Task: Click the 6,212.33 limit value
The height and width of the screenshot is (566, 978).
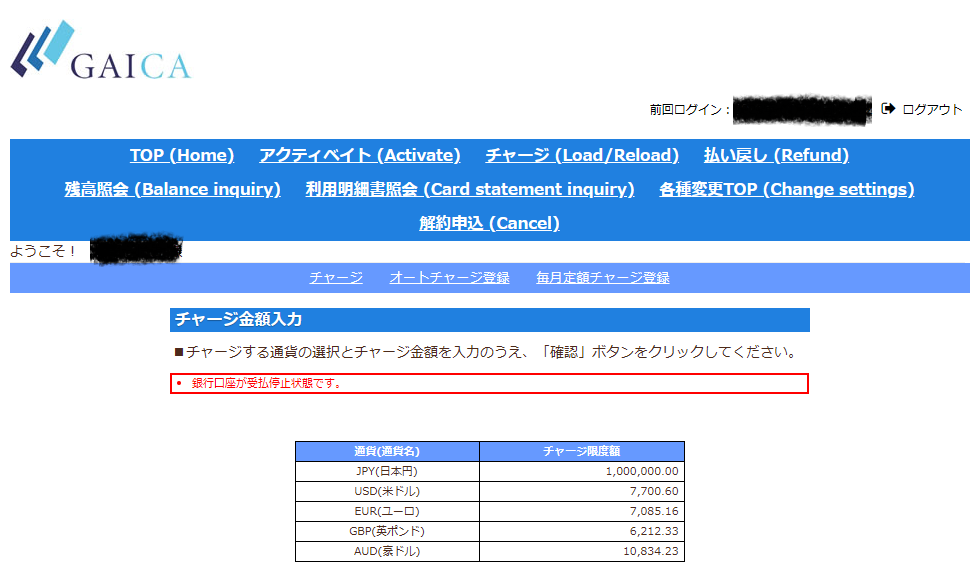Action: click(654, 531)
